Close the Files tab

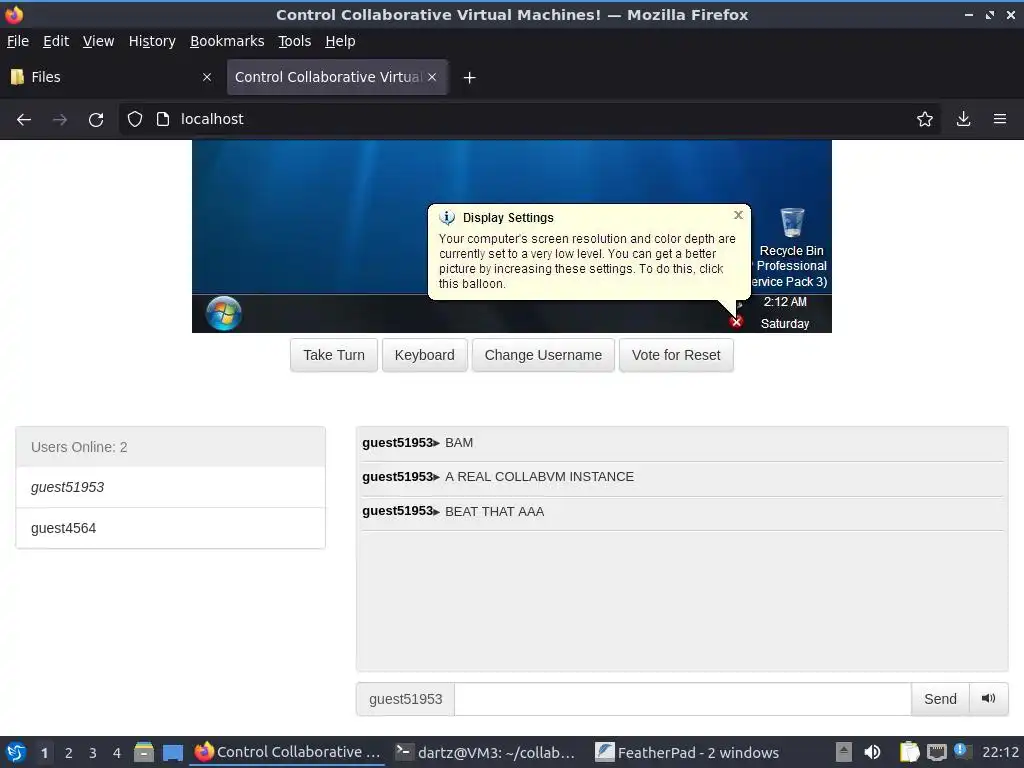207,77
